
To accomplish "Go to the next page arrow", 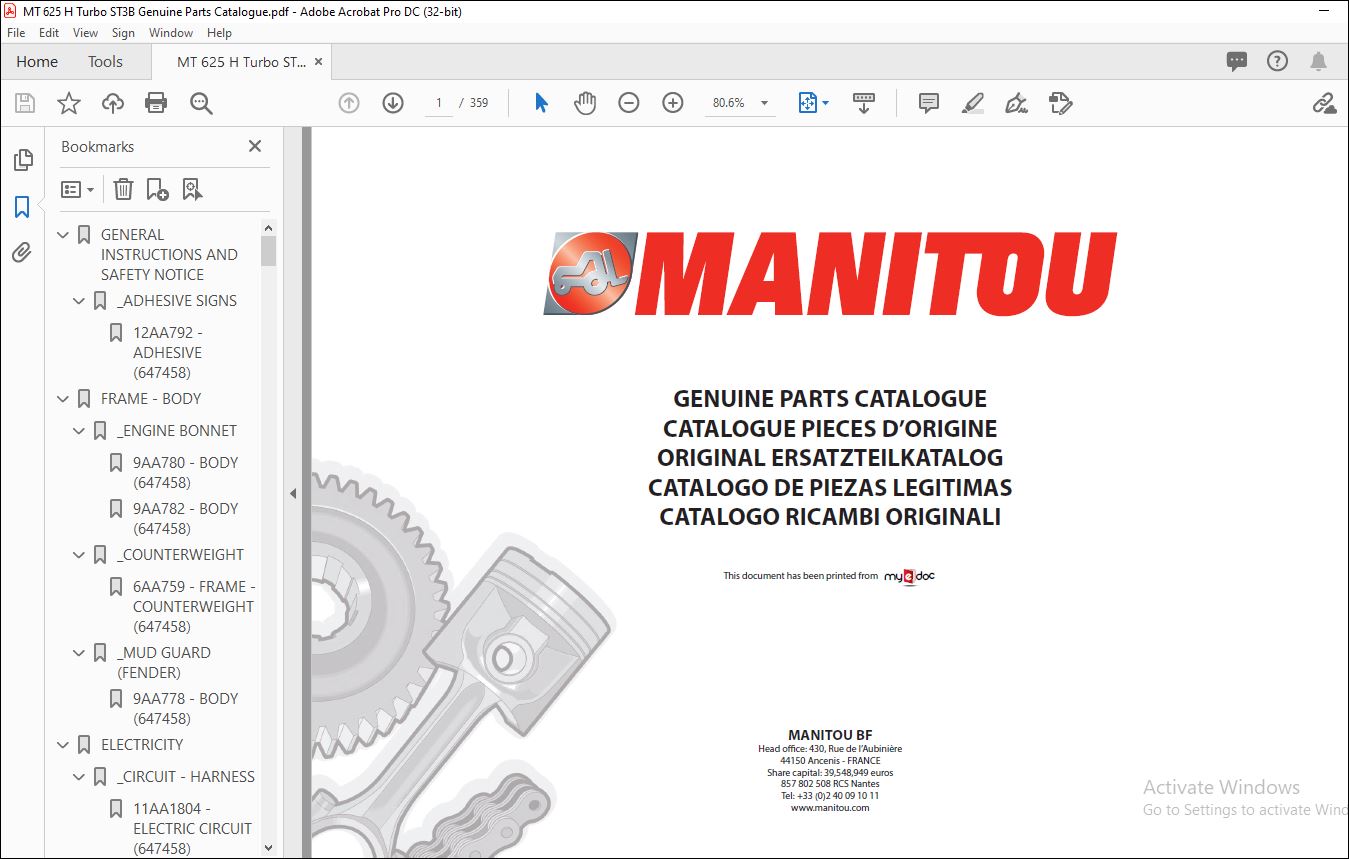I will click(393, 103).
